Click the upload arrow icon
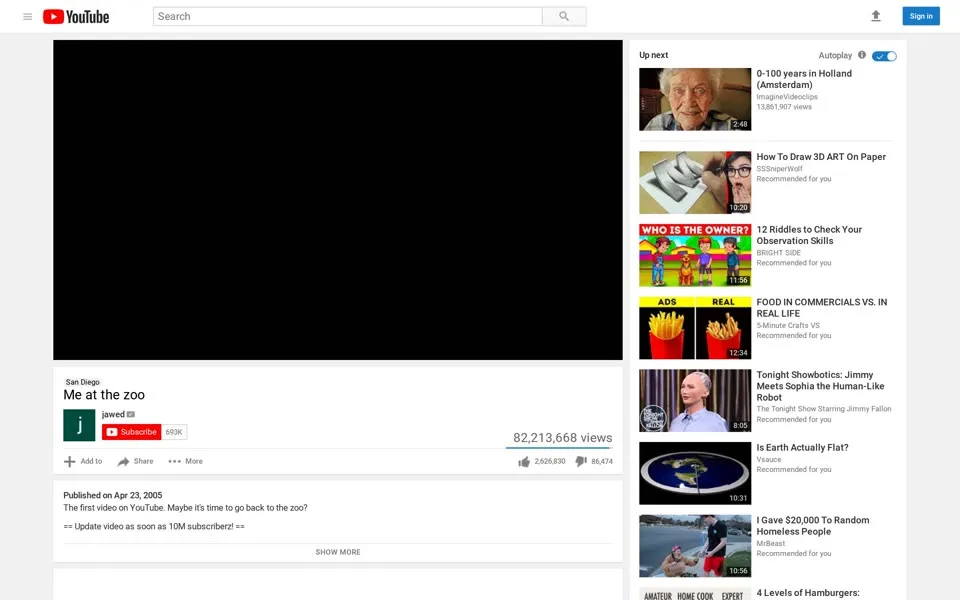The image size is (960, 600). tap(876, 17)
